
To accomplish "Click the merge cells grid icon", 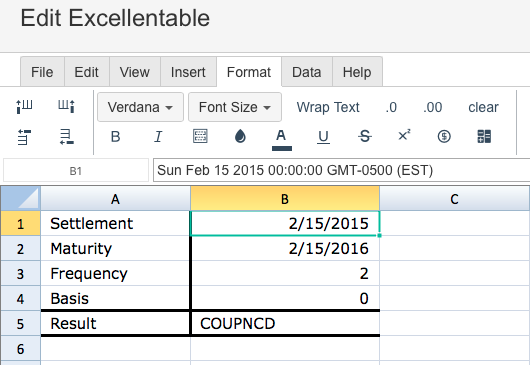I will tap(484, 137).
